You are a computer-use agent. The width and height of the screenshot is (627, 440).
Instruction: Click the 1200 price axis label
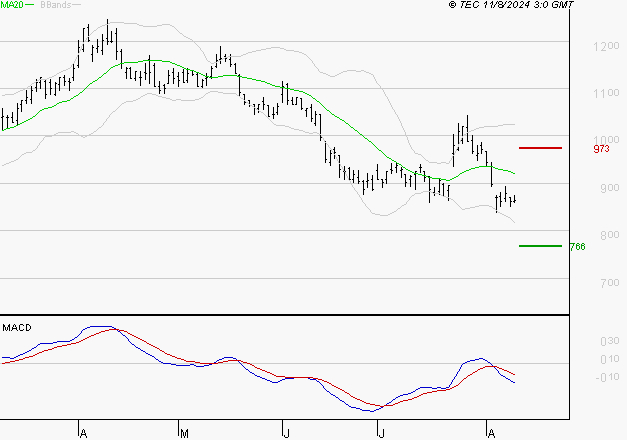606,46
